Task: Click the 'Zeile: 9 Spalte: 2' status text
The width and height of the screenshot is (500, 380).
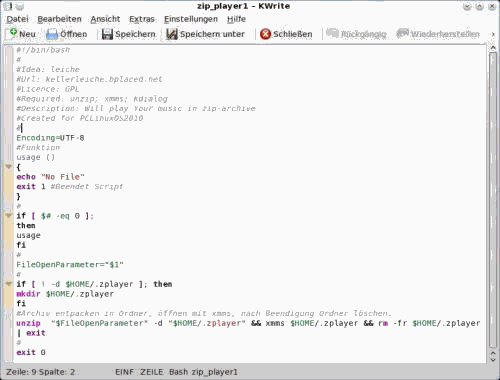Action: point(40,372)
